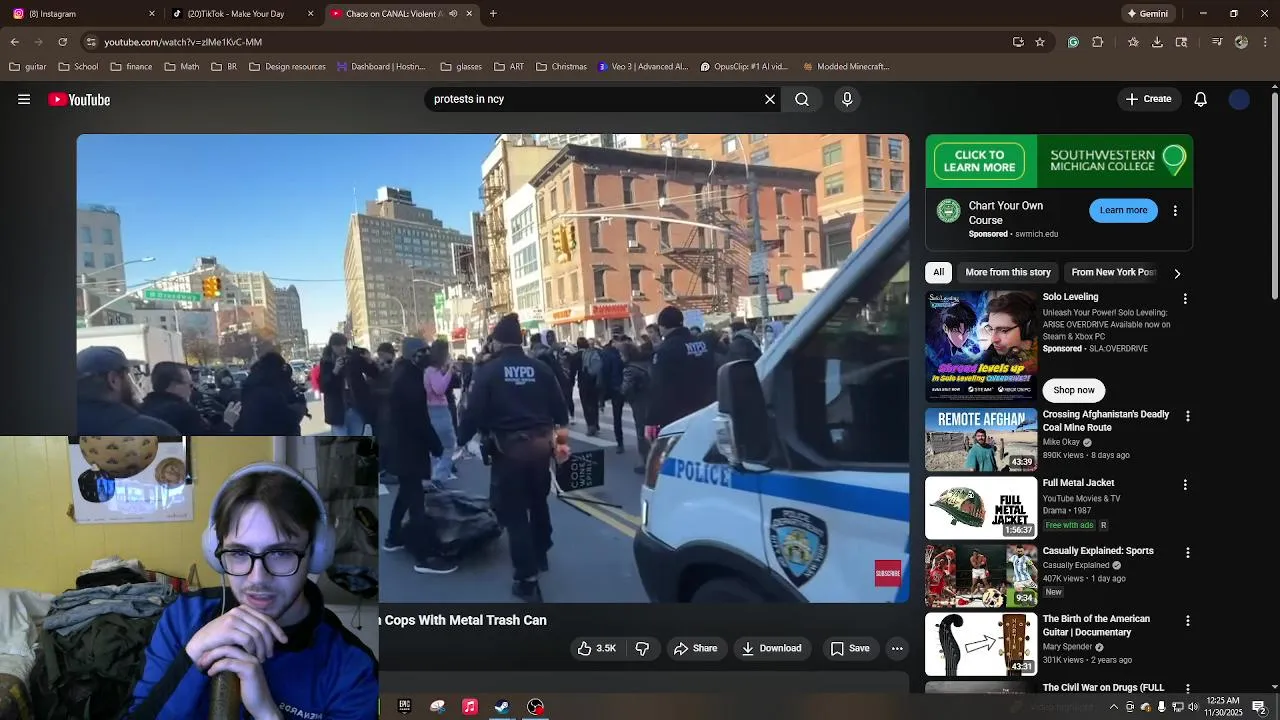Select the From New York Post chip
This screenshot has width=1280, height=720.
click(1113, 272)
